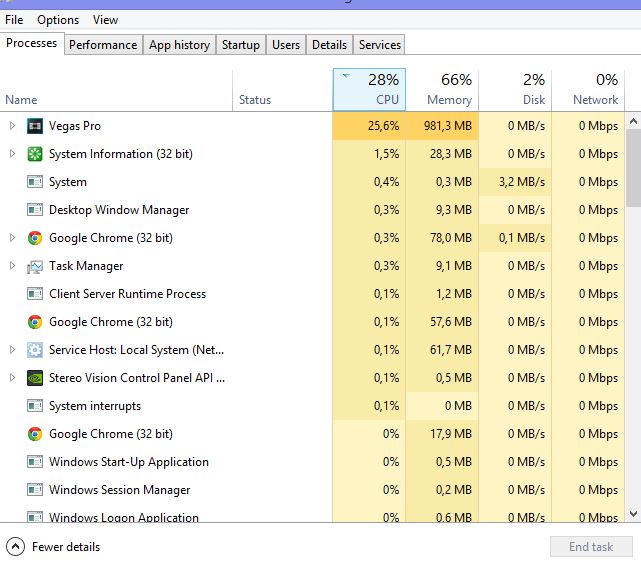
Task: Switch to the Services tab
Action: click(x=379, y=45)
